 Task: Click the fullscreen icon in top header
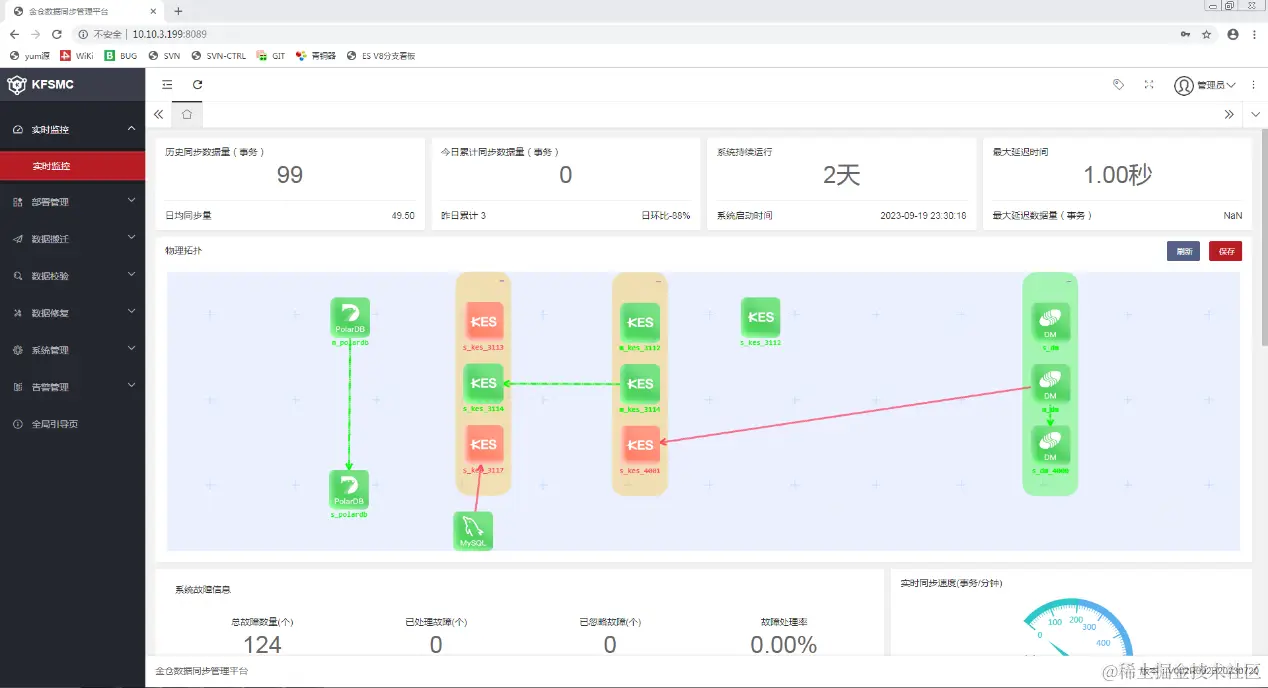[1149, 85]
